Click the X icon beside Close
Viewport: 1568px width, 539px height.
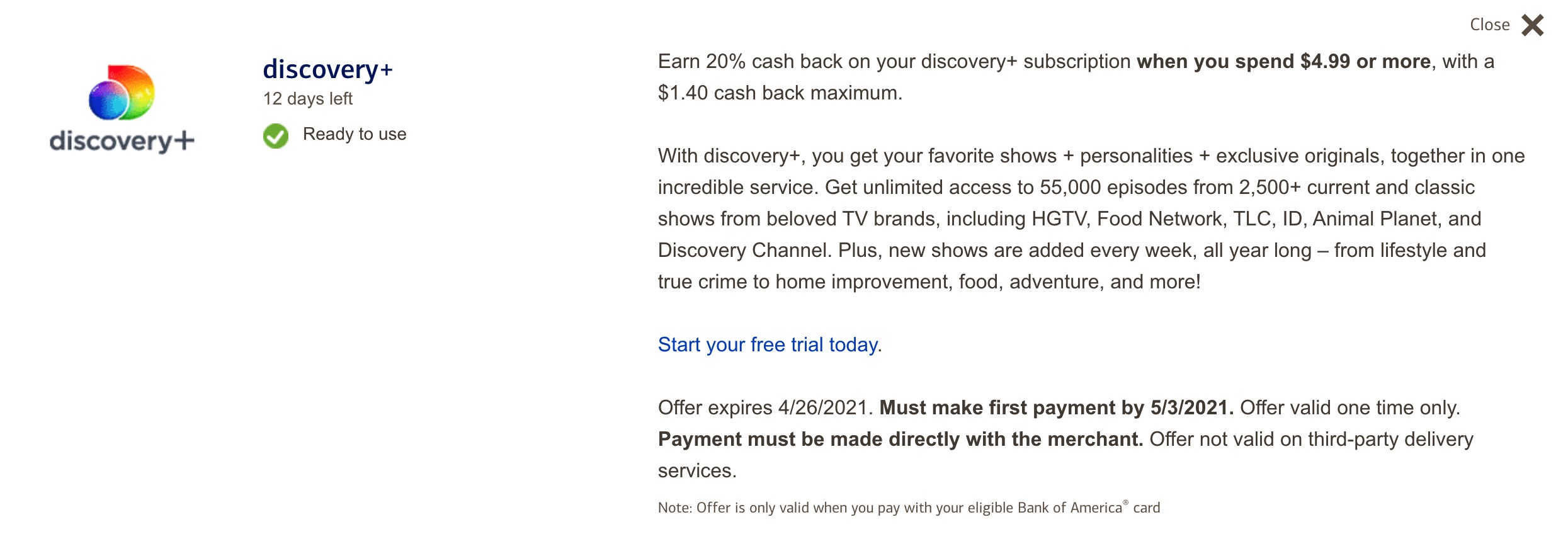coord(1531,25)
